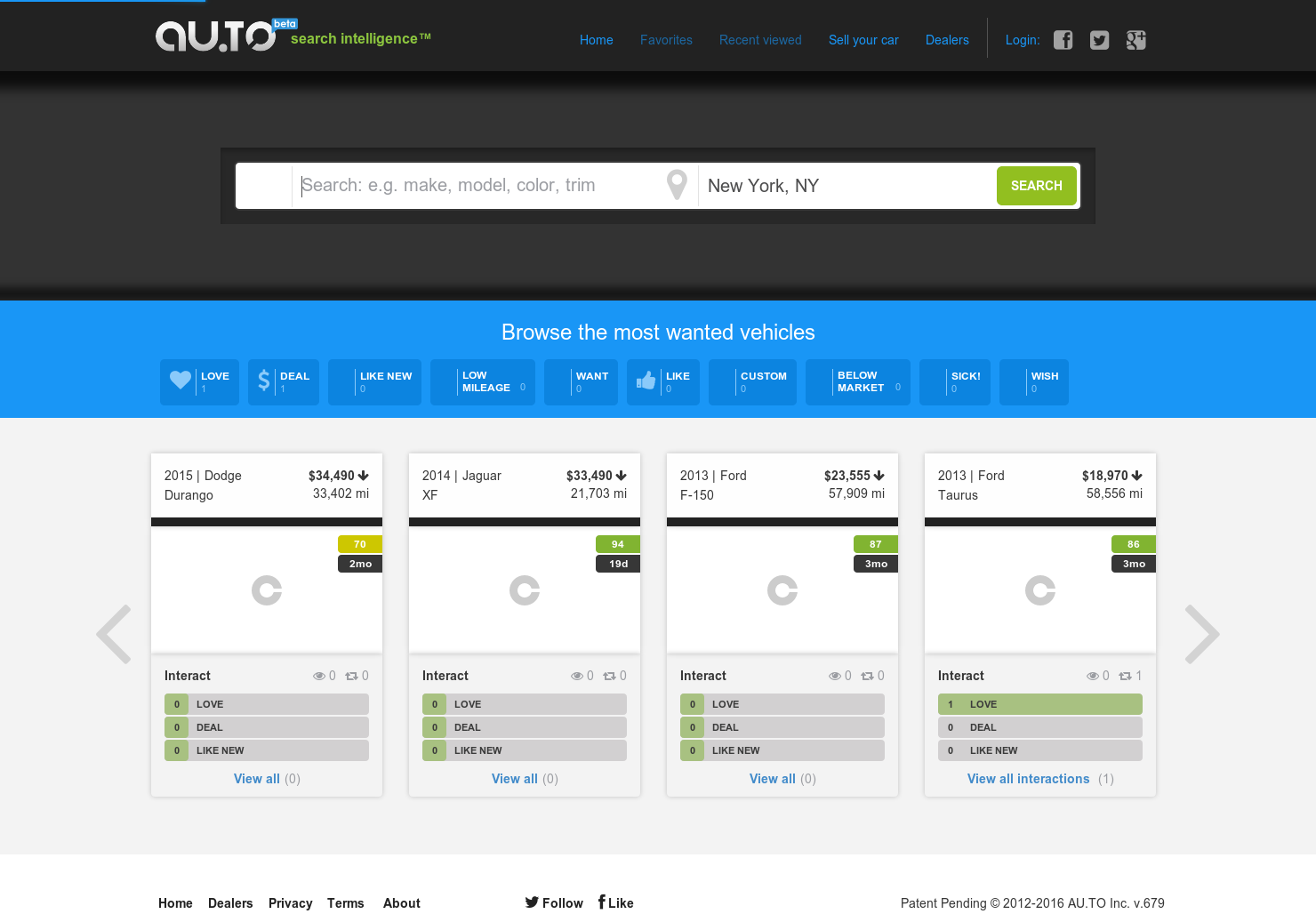Show previous vehicles with left arrow
Screen dimensions: 1316x922
114,634
